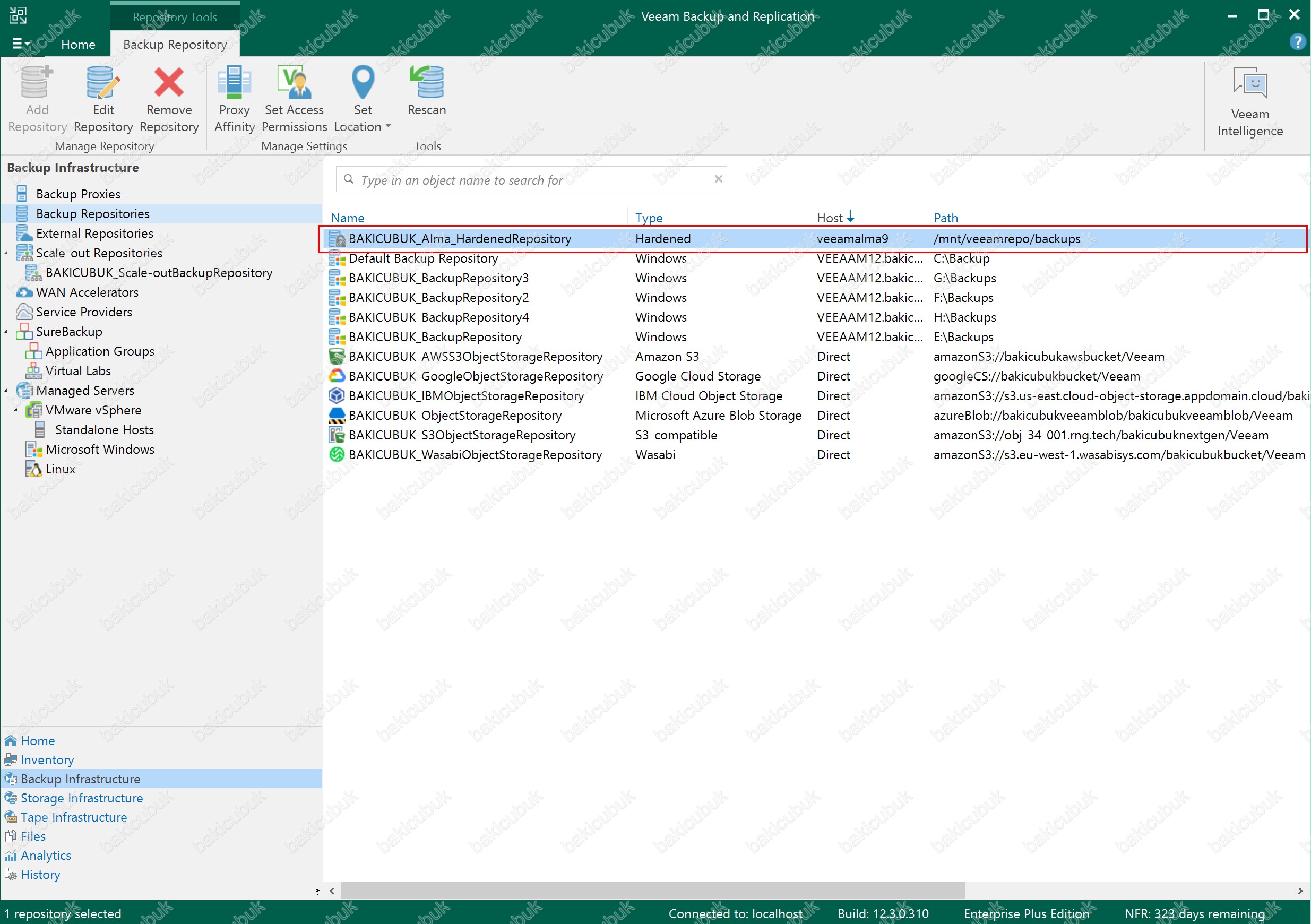Select VMware vSphere tree node
Image resolution: width=1311 pixels, height=924 pixels.
pyautogui.click(x=93, y=410)
